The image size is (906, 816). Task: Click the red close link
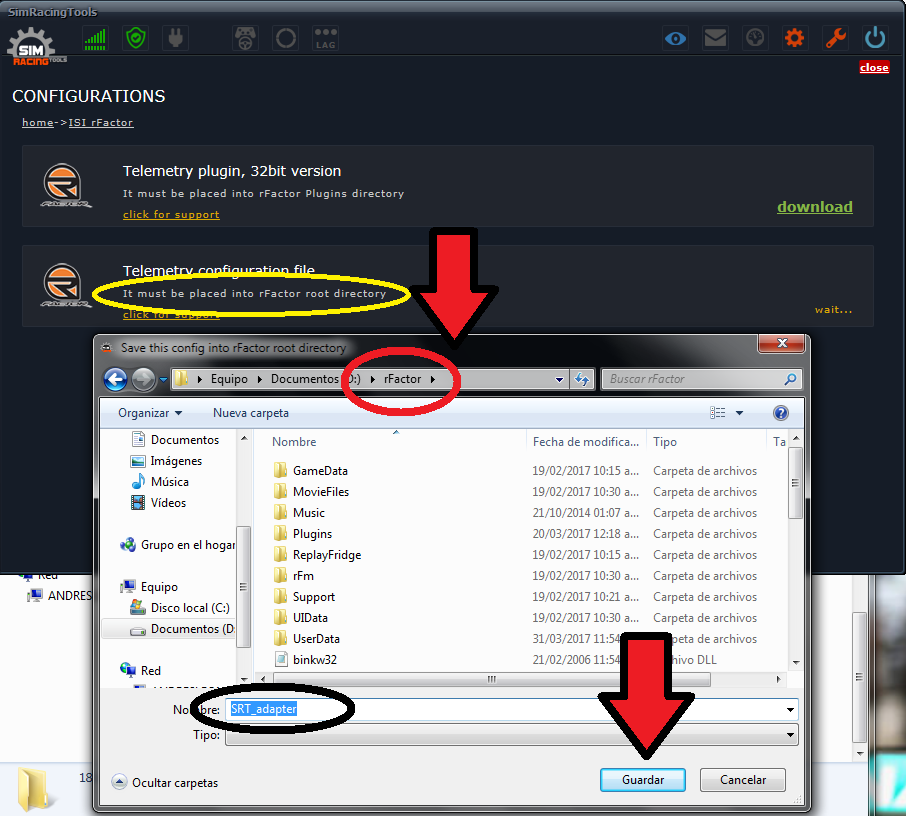coord(874,68)
